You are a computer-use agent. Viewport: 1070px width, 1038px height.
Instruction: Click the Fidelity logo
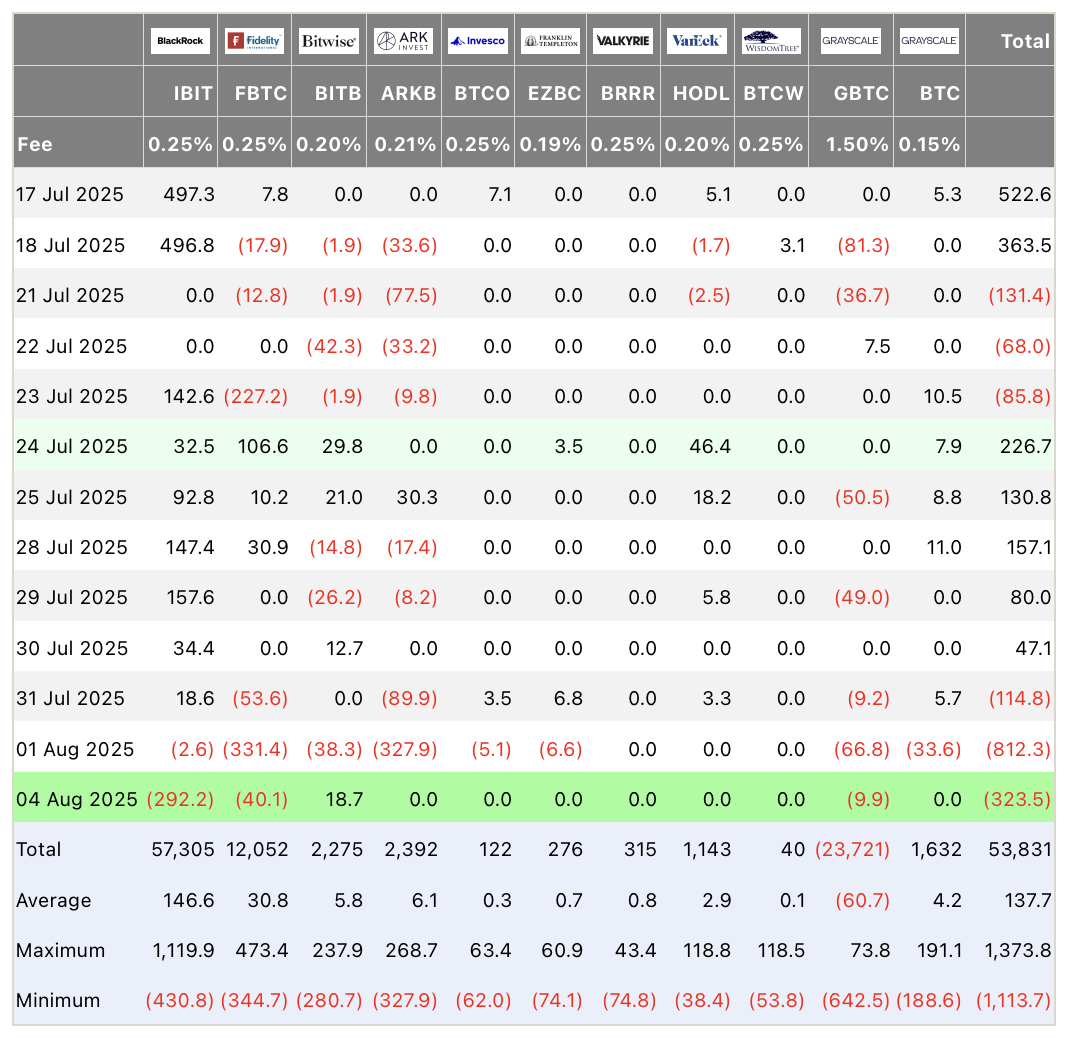point(254,41)
